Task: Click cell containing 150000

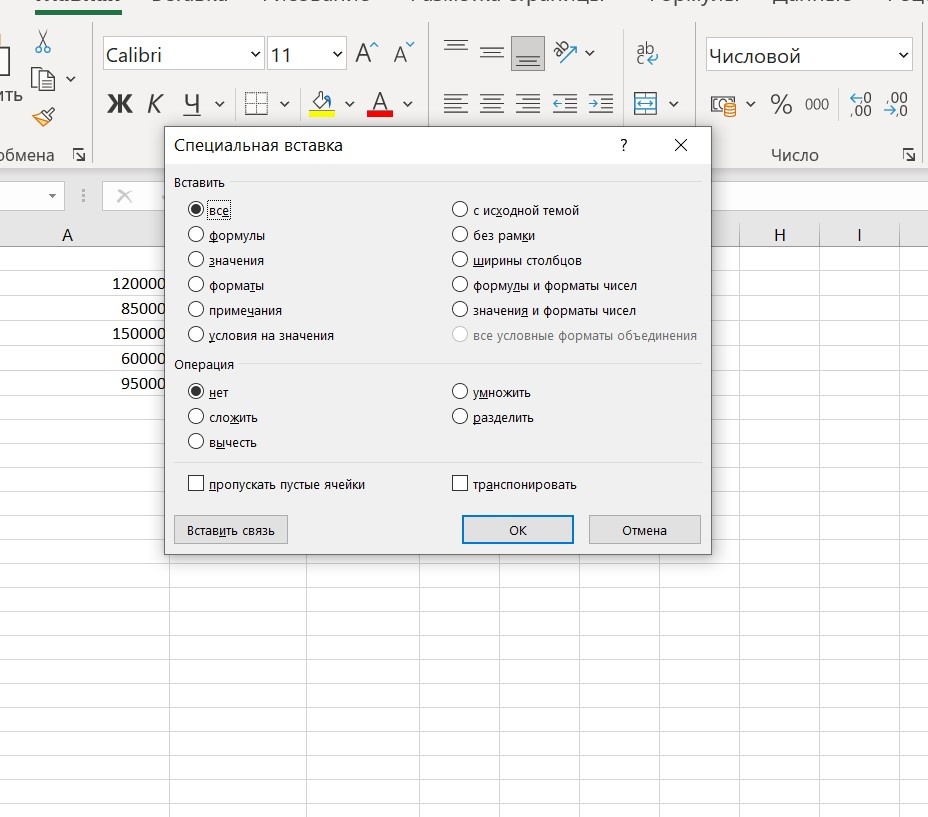Action: 82,333
